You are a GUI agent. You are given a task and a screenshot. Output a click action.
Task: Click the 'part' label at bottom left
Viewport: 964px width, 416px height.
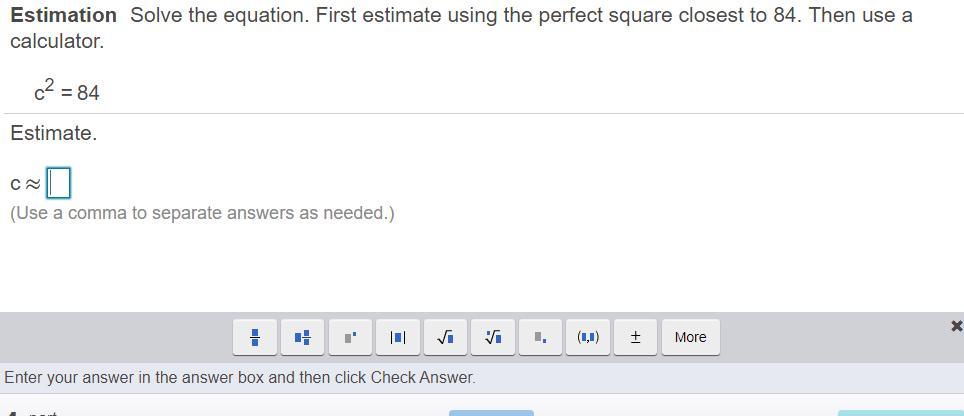[x=42, y=413]
